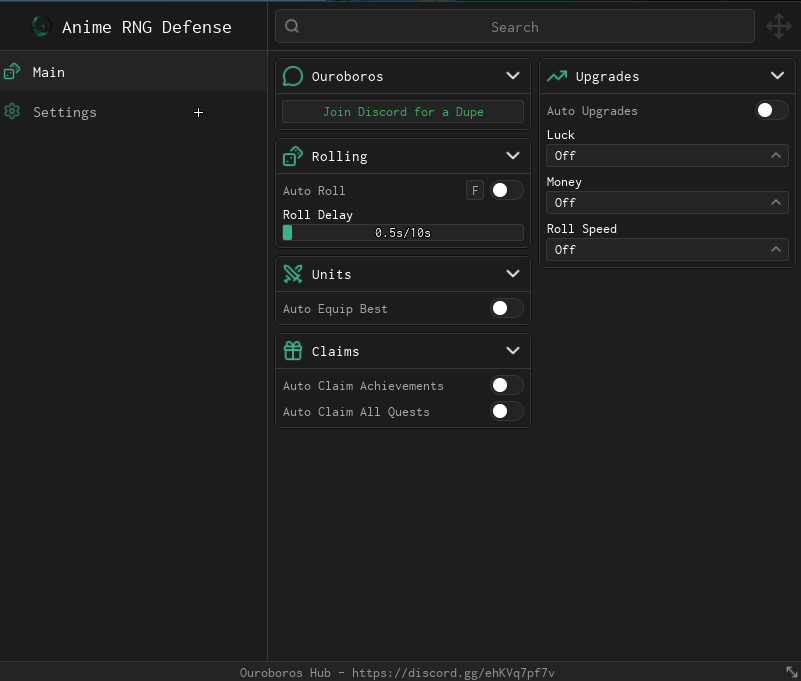Focus the Search input field

click(515, 27)
